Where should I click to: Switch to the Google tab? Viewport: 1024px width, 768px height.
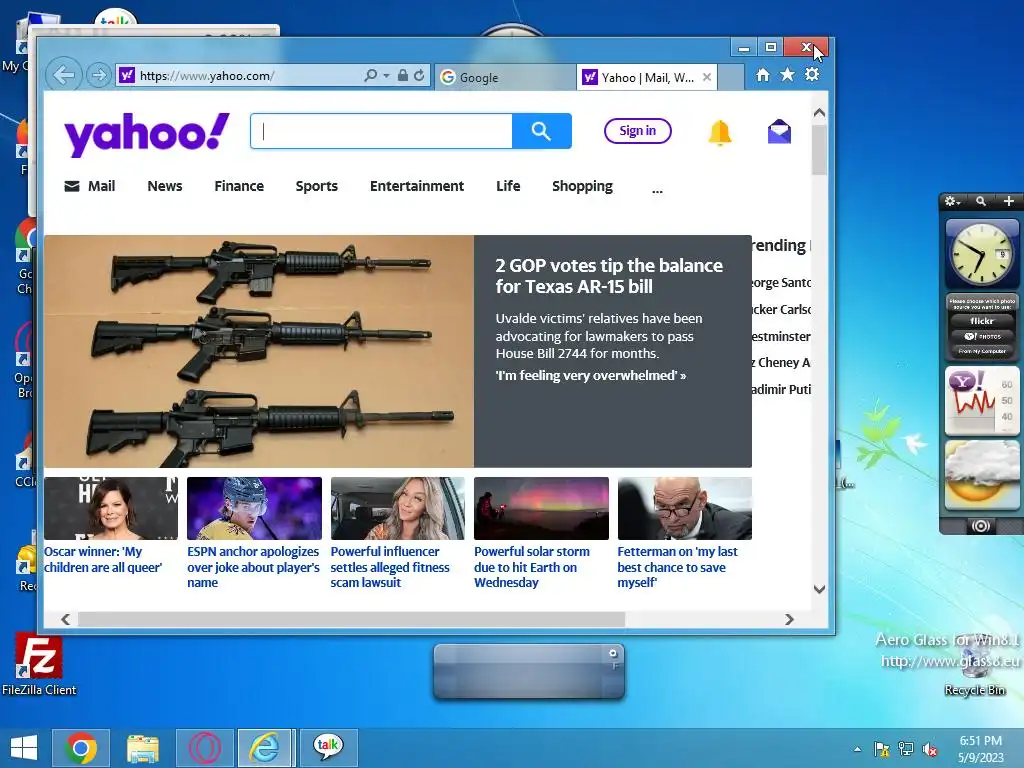(x=505, y=77)
